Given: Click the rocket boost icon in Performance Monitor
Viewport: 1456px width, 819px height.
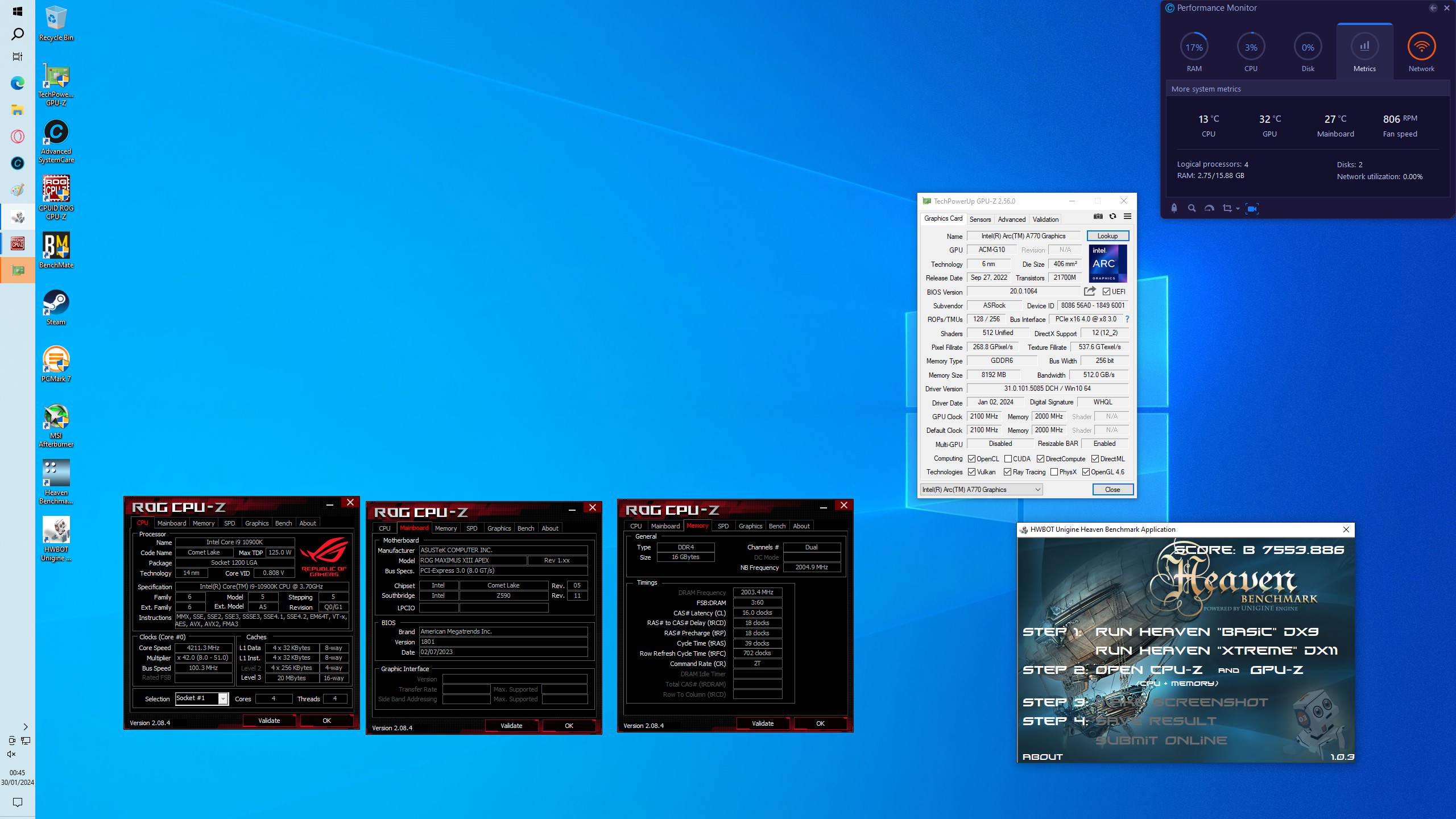Looking at the screenshot, I should (1174, 209).
